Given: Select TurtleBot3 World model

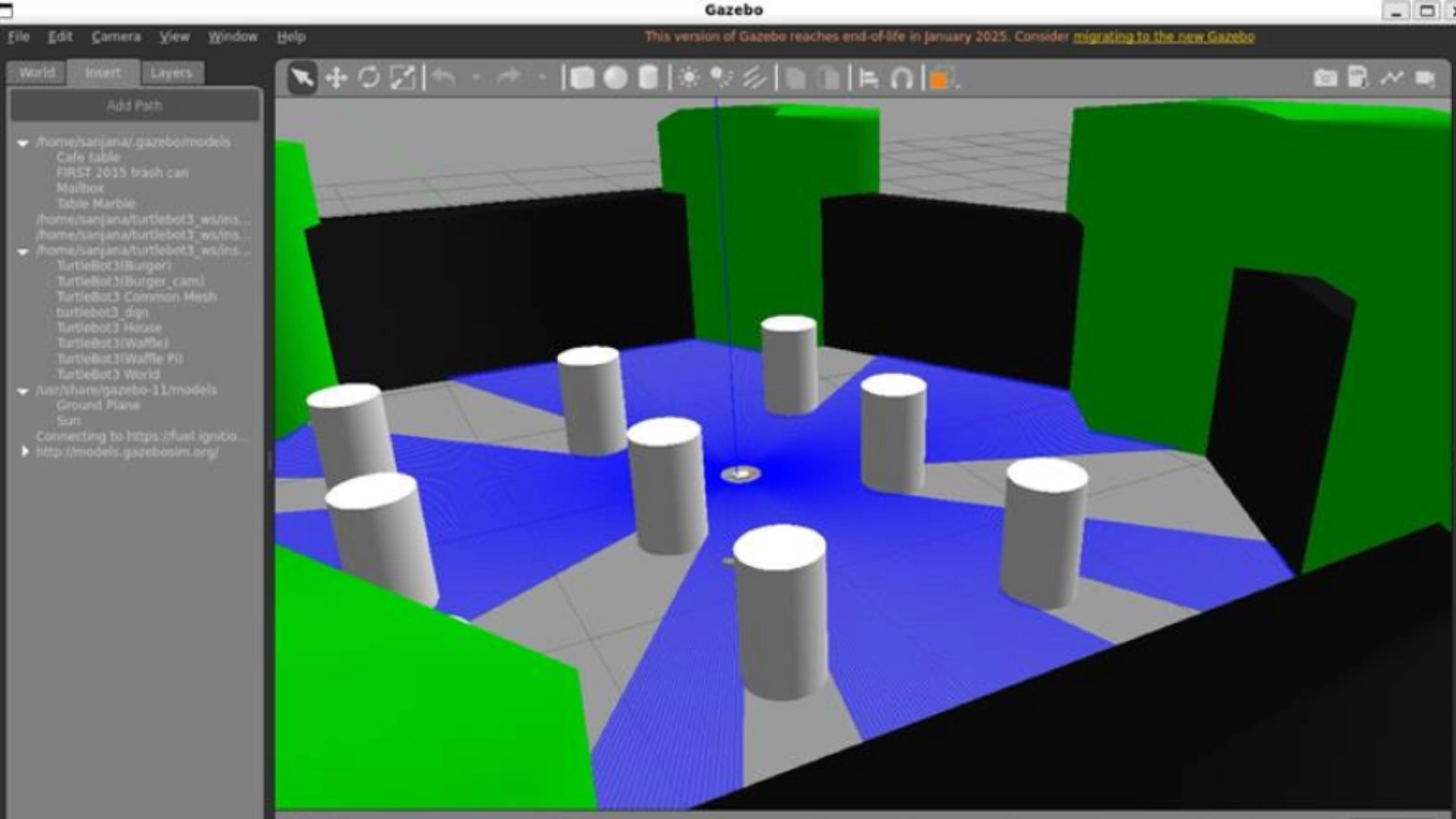Looking at the screenshot, I should (x=108, y=375).
